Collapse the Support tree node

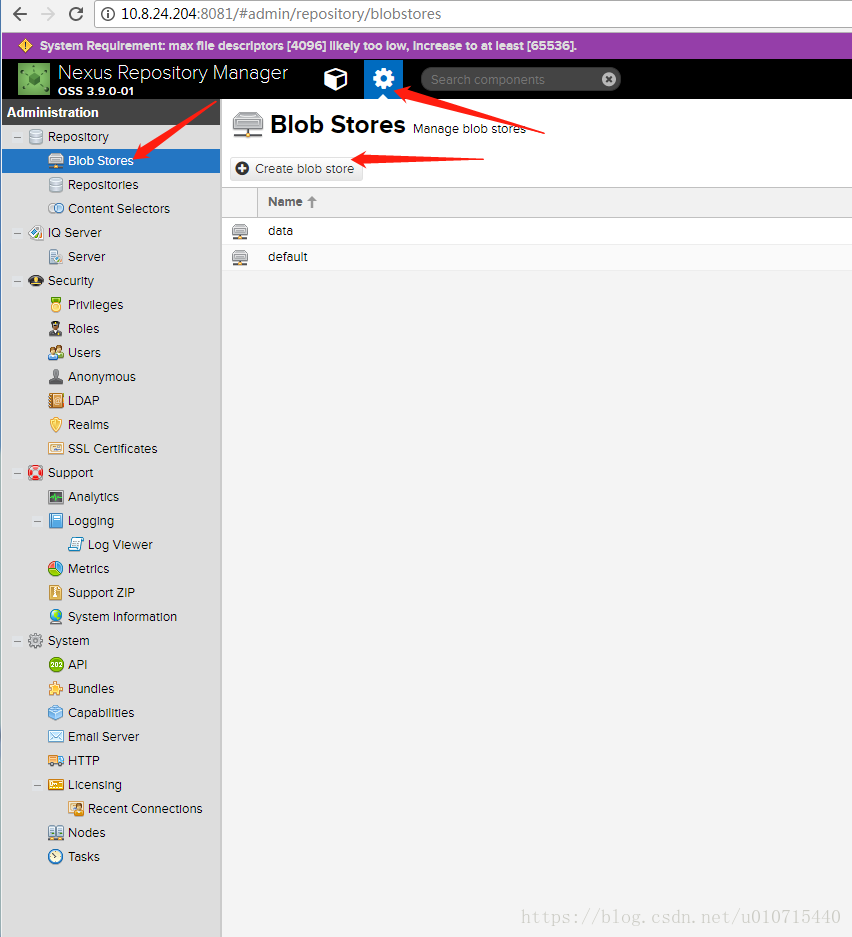pyautogui.click(x=18, y=473)
